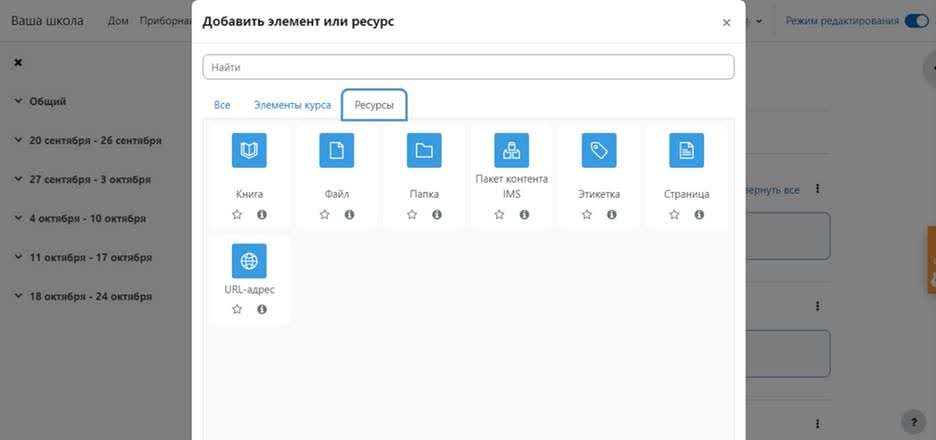
Task: Open the help question mark button
Action: click(914, 422)
